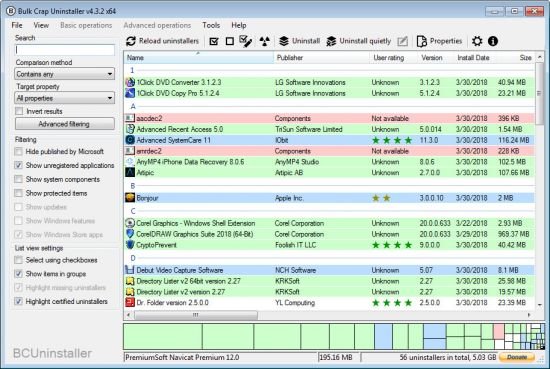This screenshot has height=369, width=550.
Task: Sort list by Name column
Action: coord(199,58)
